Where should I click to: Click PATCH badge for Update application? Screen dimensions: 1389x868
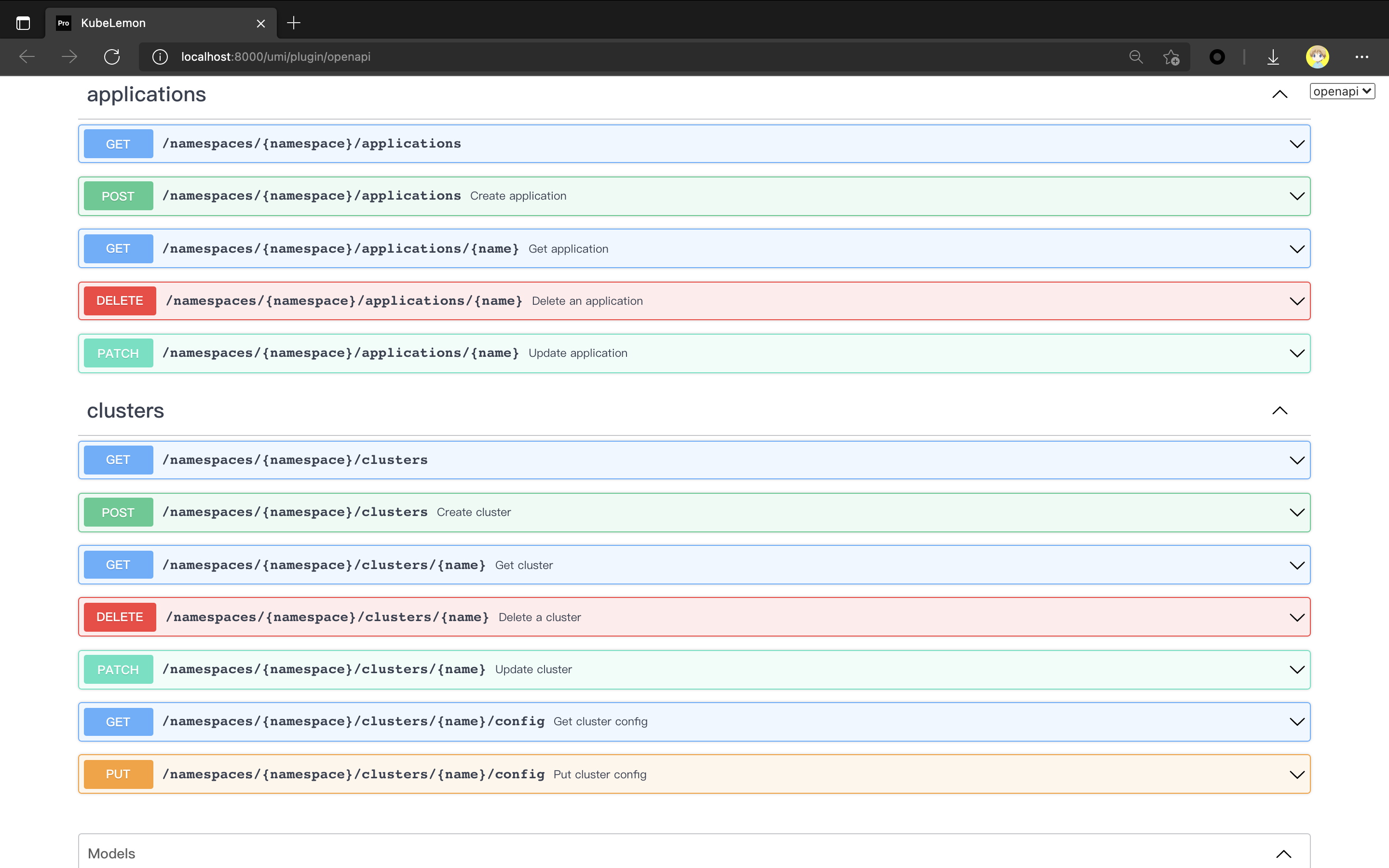coord(118,353)
